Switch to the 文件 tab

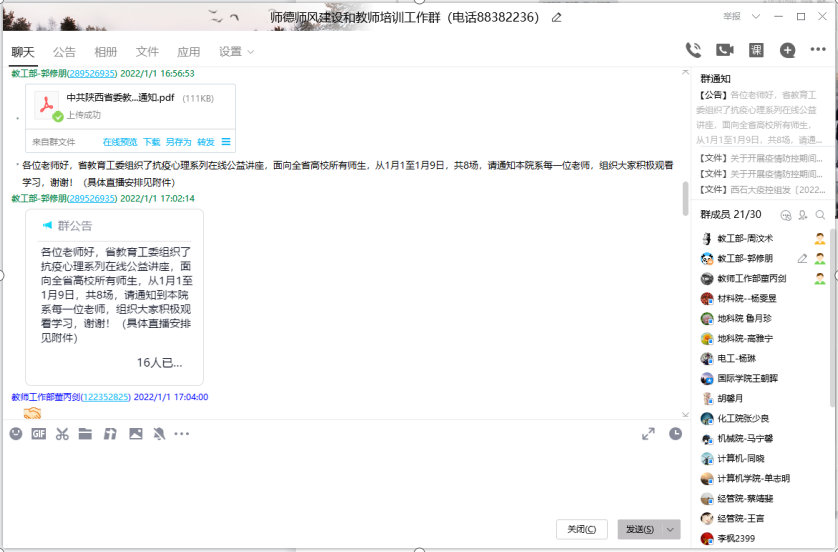coord(147,52)
